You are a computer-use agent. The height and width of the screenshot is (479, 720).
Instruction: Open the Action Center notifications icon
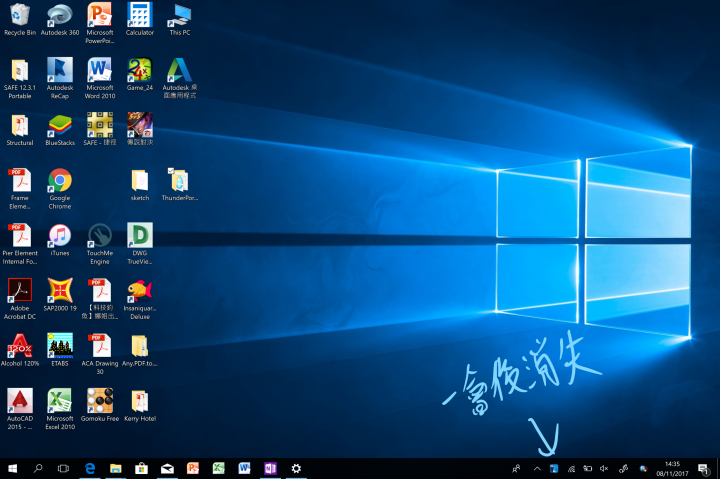point(703,468)
